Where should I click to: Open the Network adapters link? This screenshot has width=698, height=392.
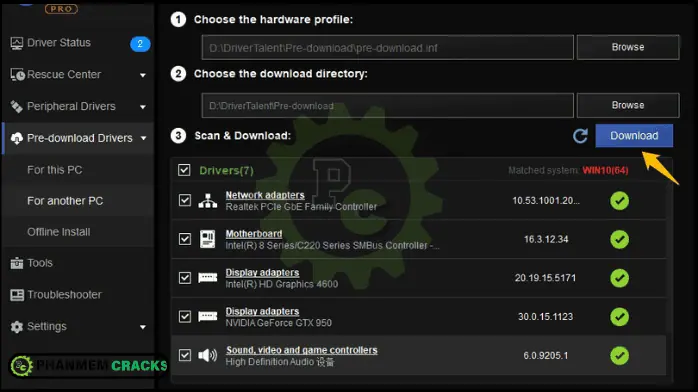pyautogui.click(x=265, y=195)
